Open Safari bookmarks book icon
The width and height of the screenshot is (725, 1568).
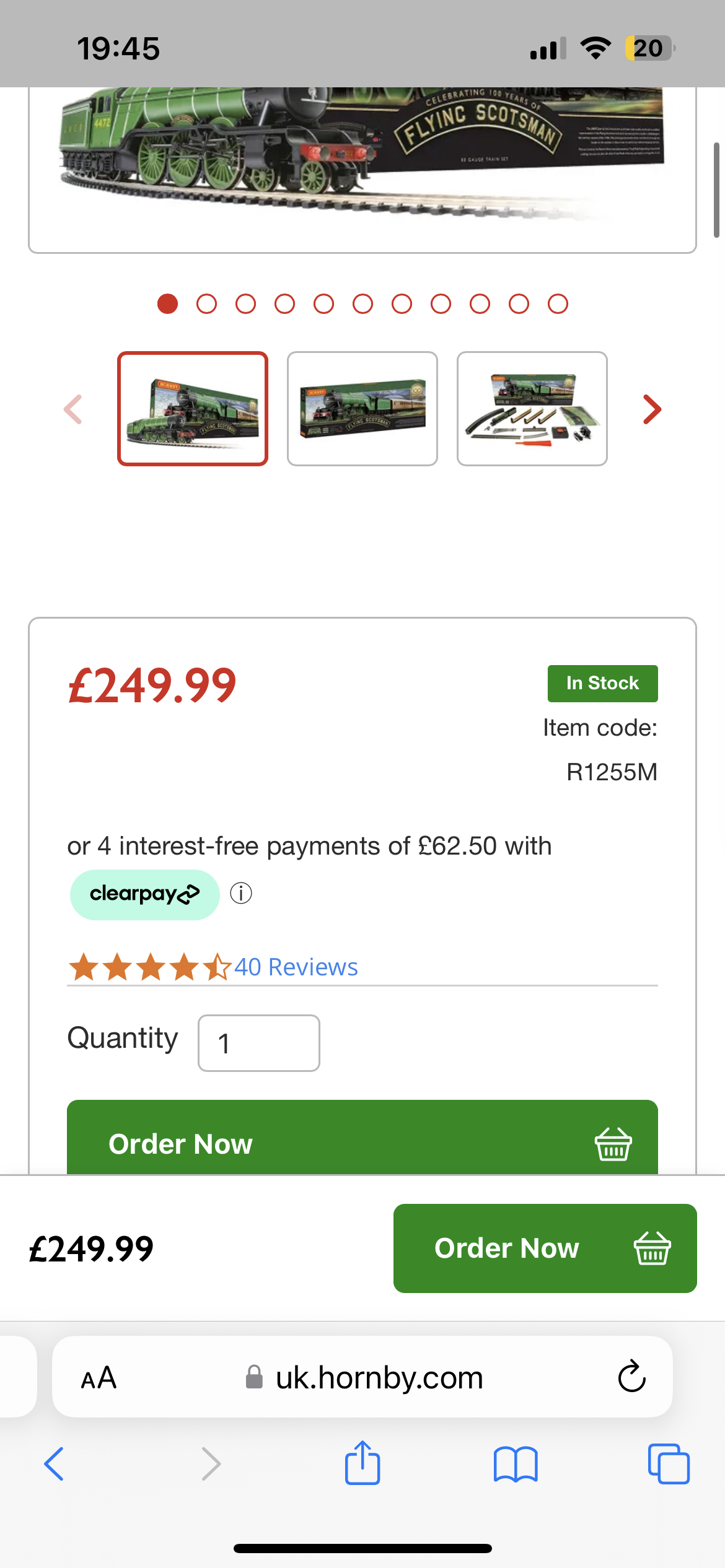click(516, 1464)
